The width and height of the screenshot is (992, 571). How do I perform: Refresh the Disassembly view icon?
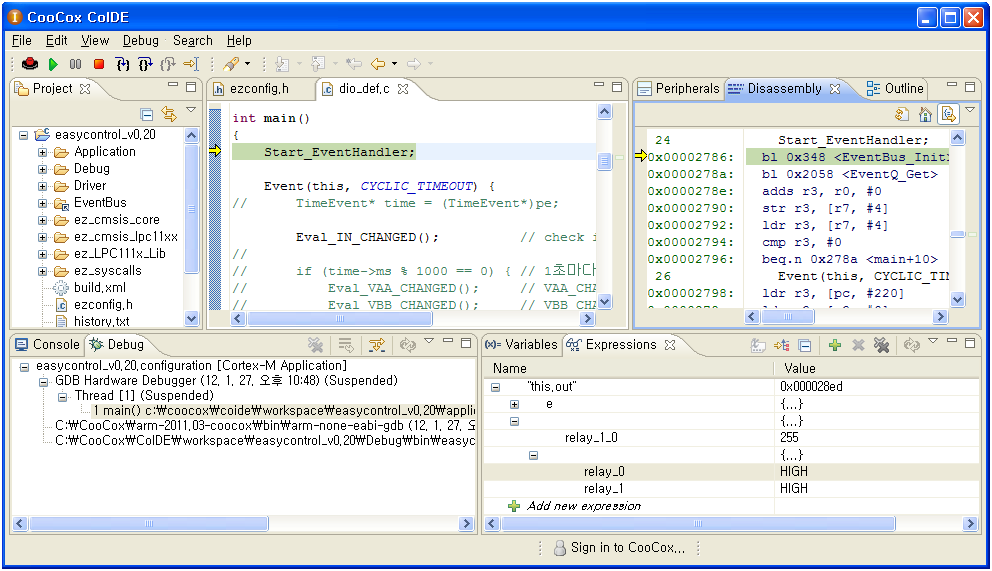coord(902,114)
